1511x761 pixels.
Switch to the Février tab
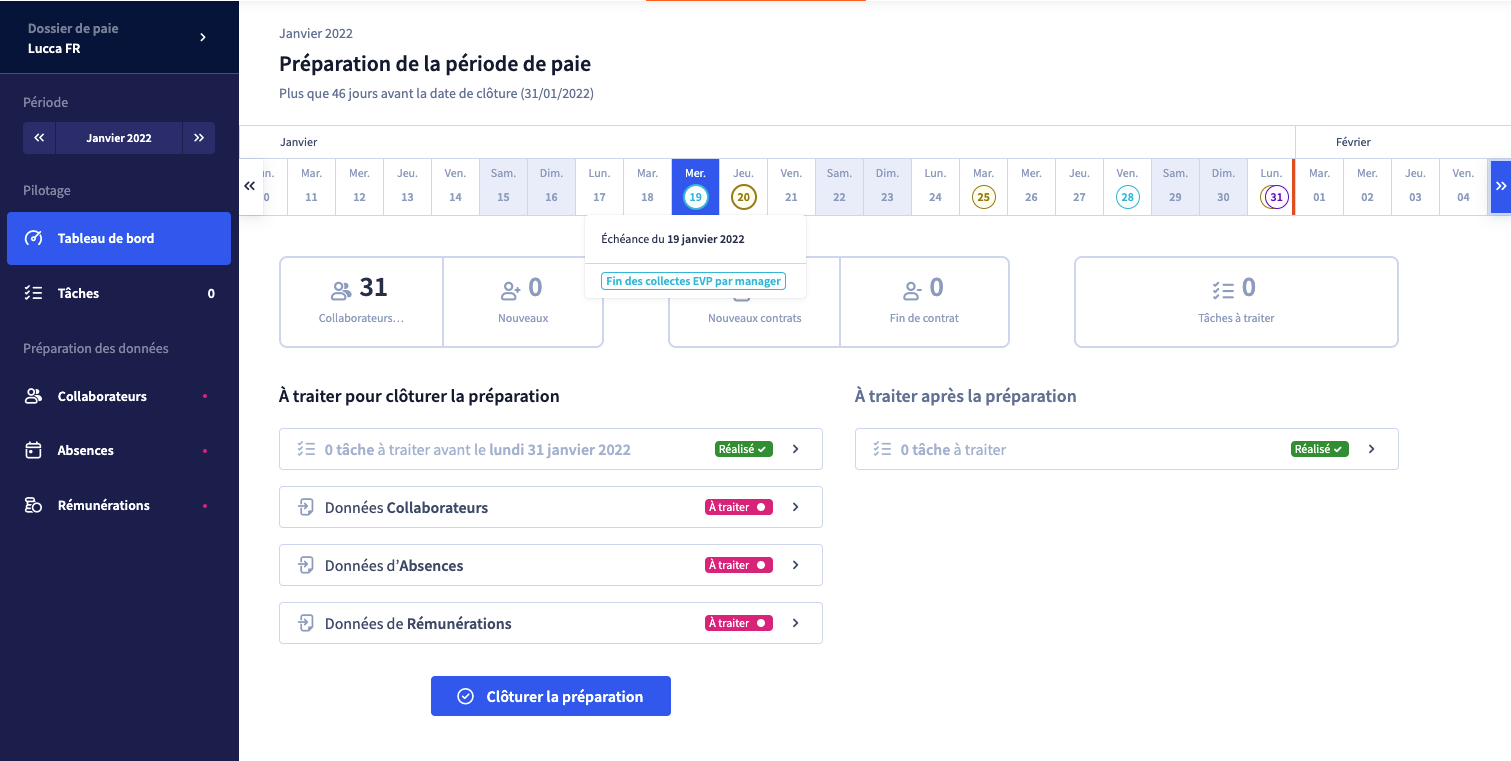[x=1353, y=141]
